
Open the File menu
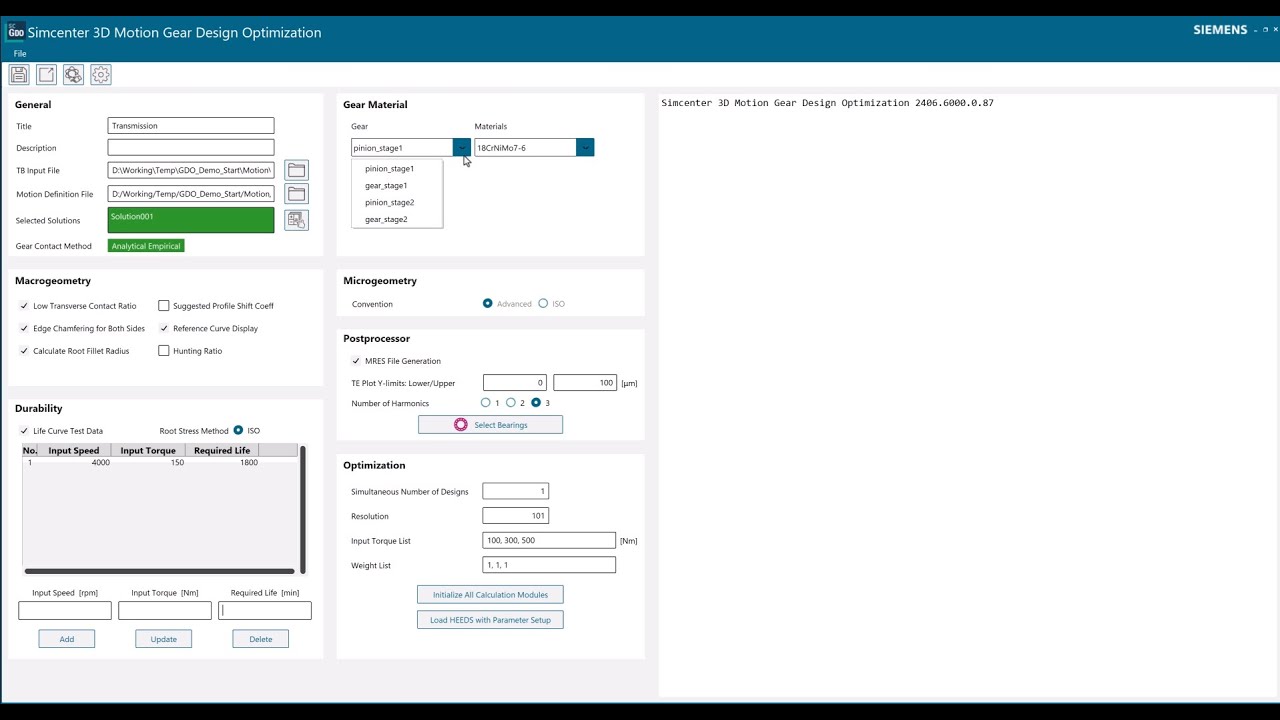tap(20, 54)
